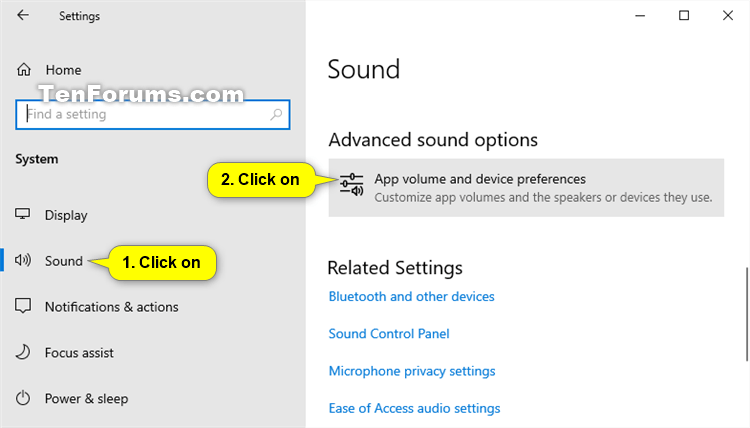The height and width of the screenshot is (428, 750).
Task: Click the Focus assist moon icon
Action: click(x=22, y=352)
